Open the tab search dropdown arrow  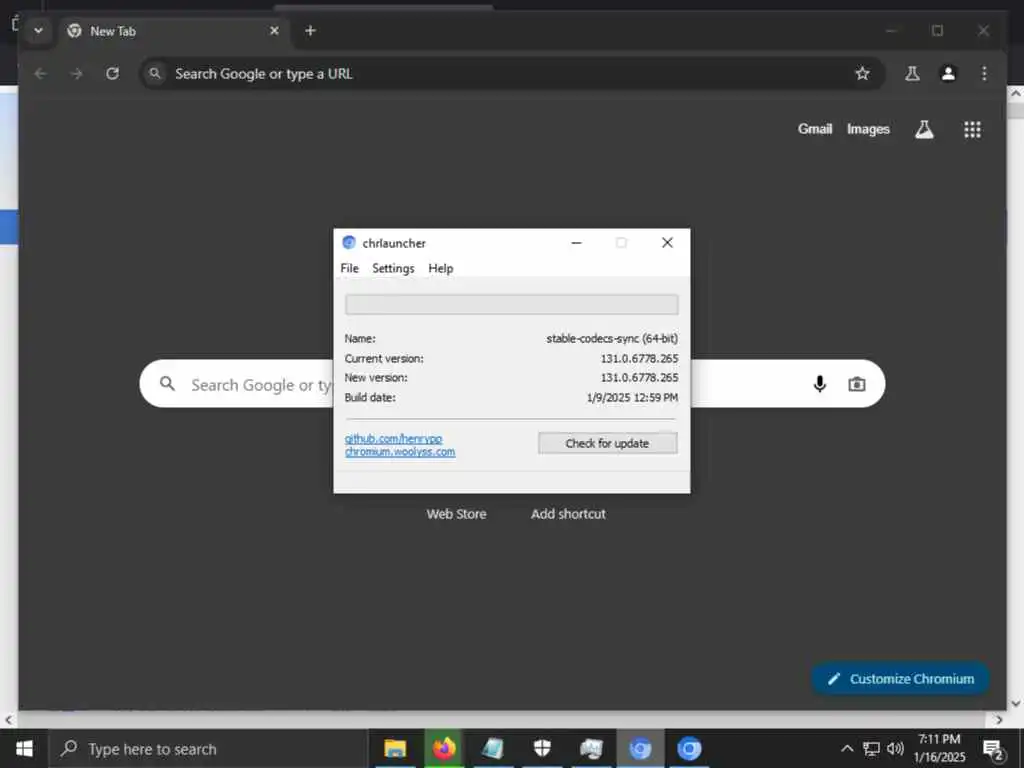point(39,31)
